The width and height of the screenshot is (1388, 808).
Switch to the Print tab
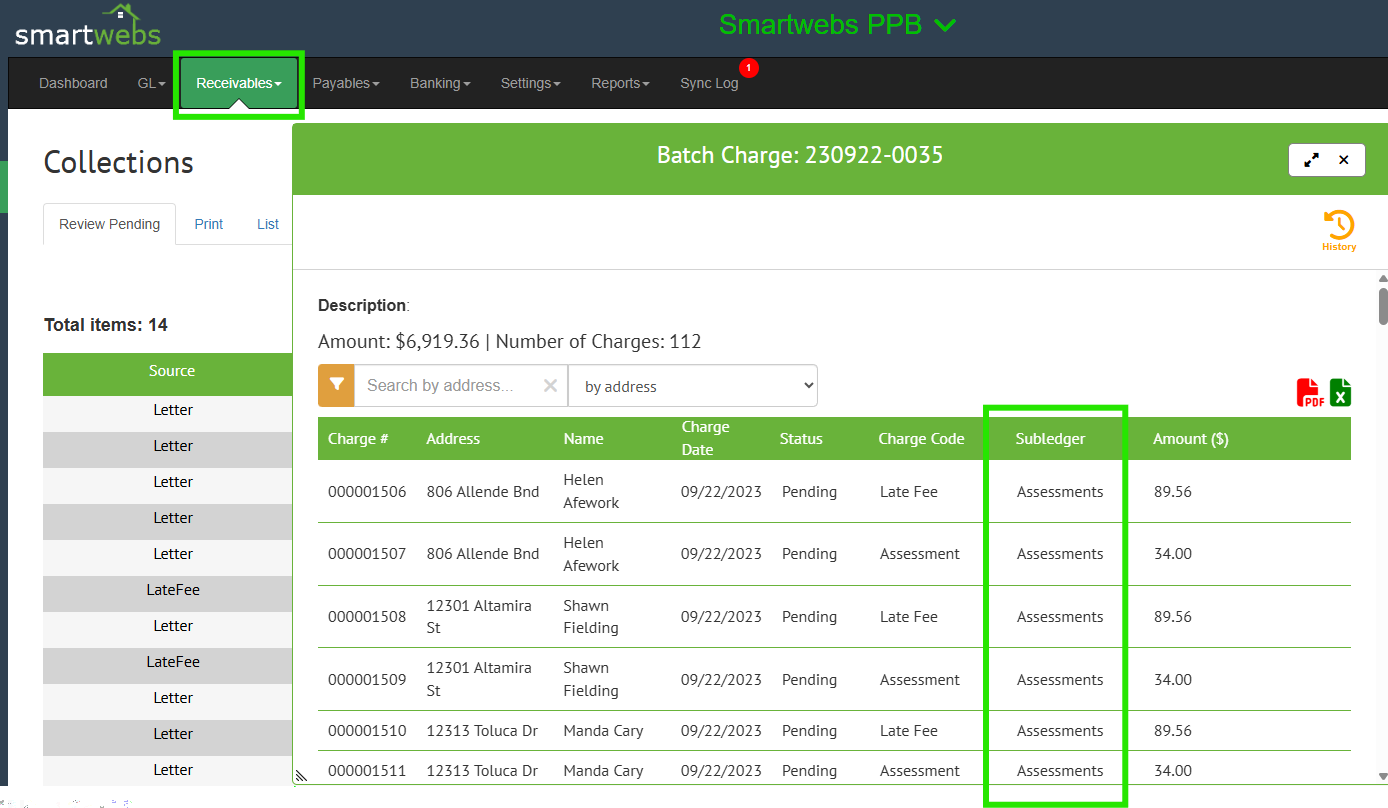(x=208, y=224)
